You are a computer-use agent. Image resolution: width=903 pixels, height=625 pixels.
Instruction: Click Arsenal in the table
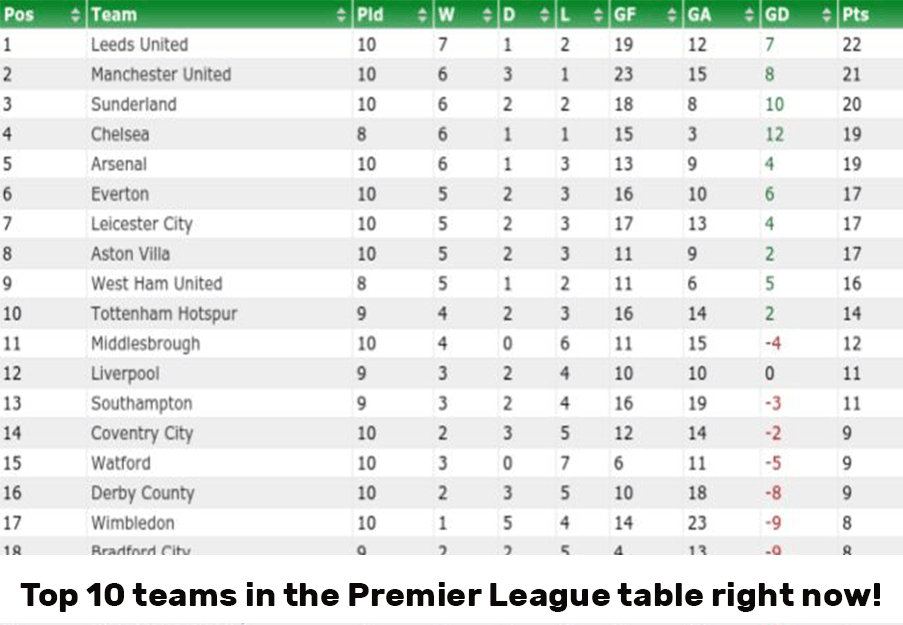(x=119, y=164)
